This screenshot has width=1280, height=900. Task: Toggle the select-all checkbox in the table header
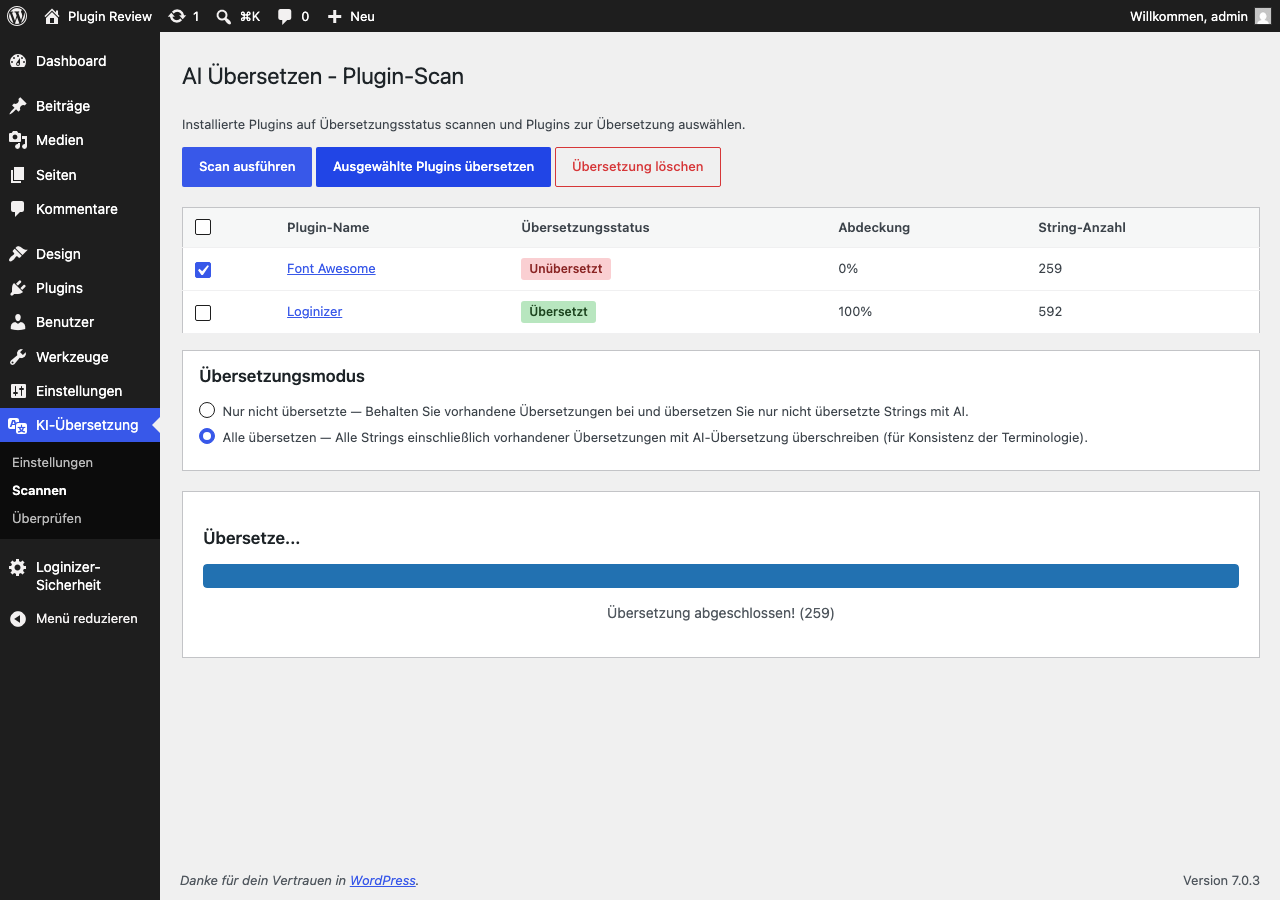pyautogui.click(x=203, y=227)
